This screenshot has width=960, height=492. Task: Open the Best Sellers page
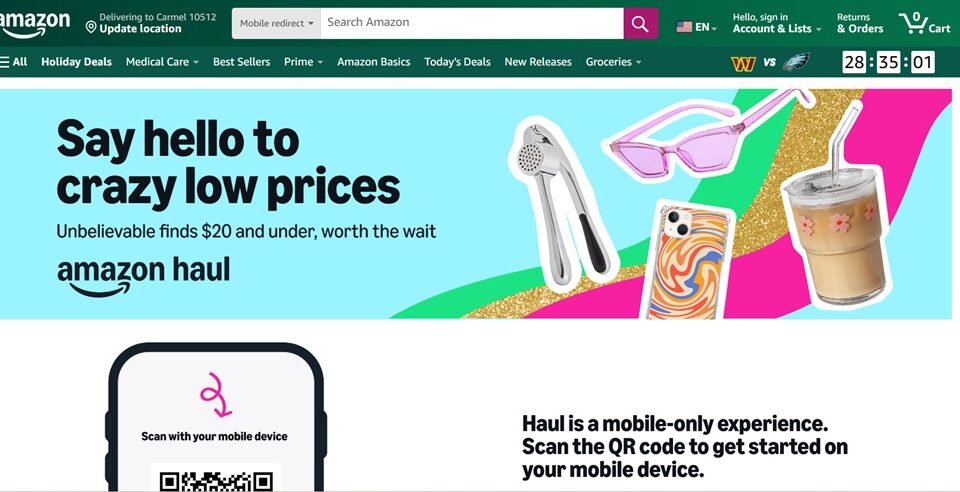click(x=241, y=62)
